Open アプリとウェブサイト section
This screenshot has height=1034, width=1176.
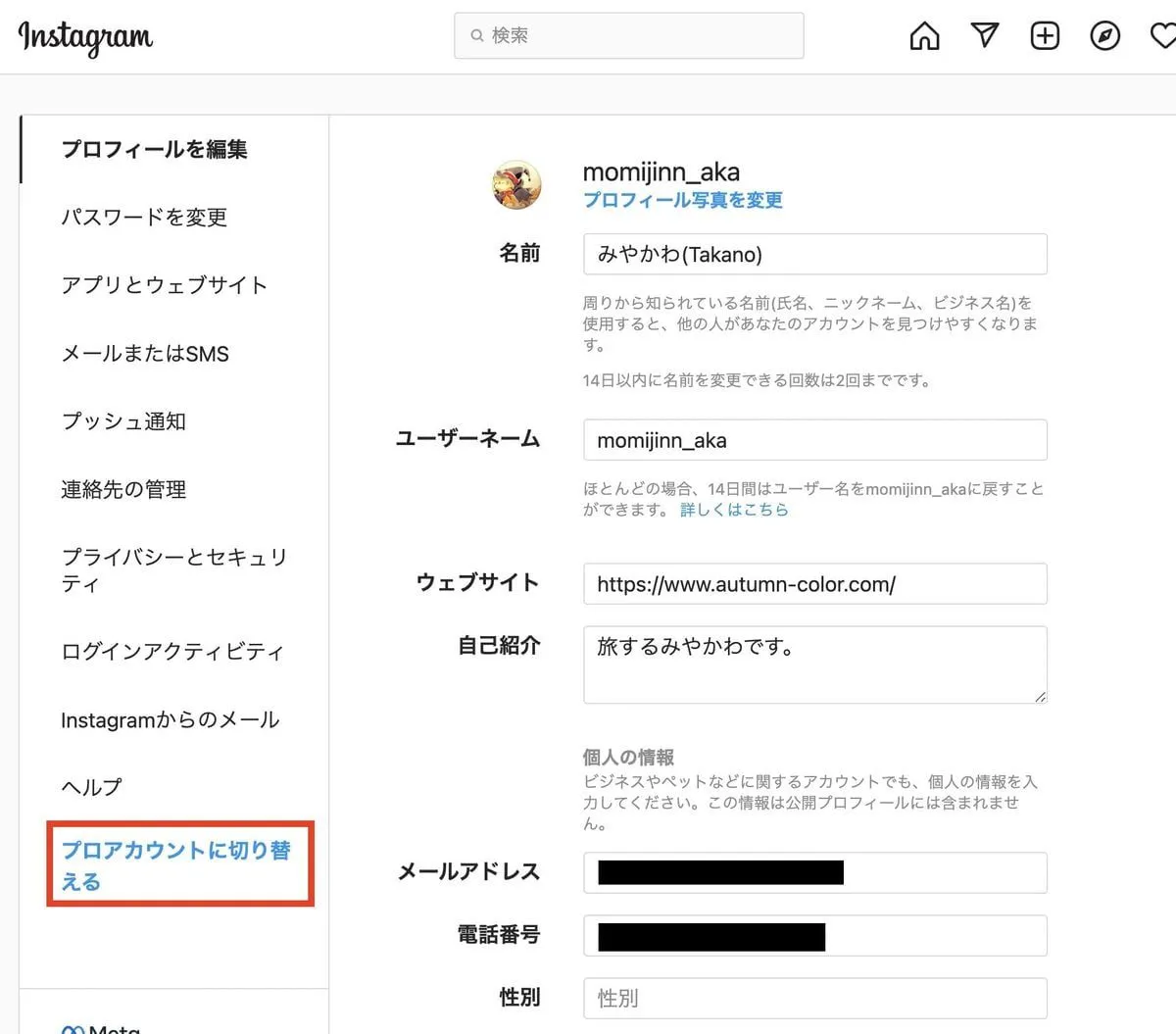coord(164,285)
